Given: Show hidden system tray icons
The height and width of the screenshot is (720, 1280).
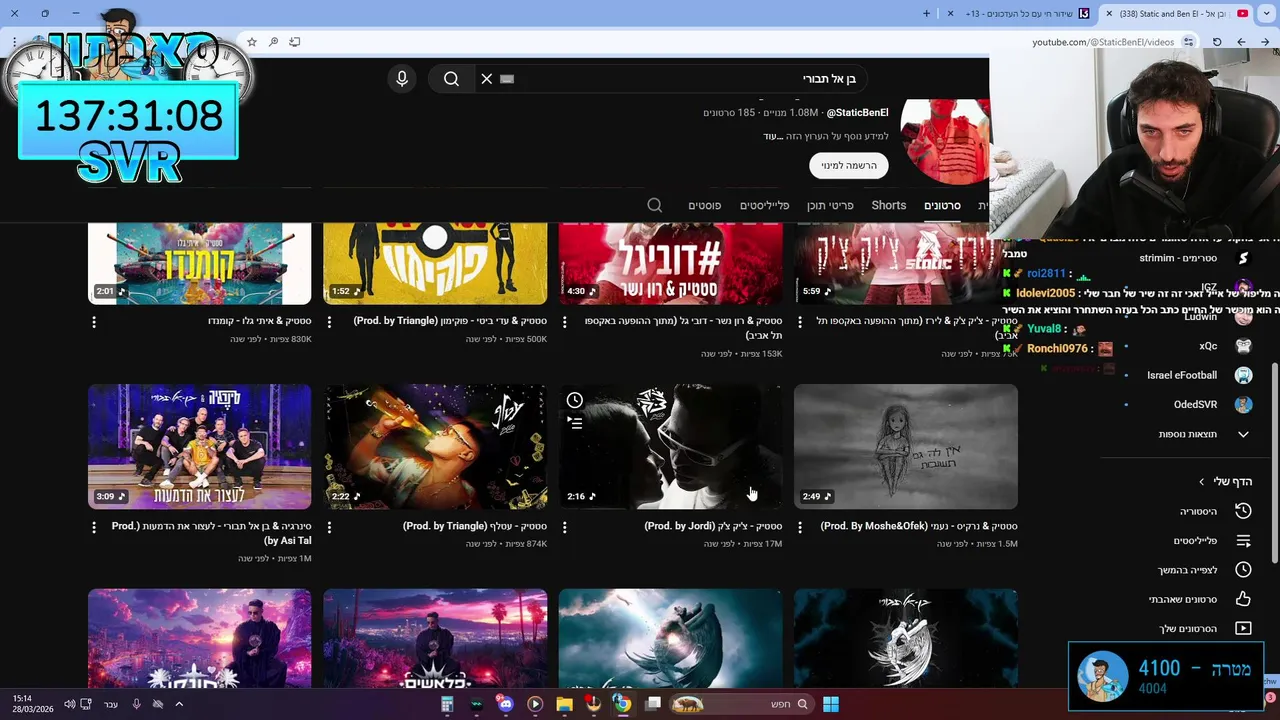Looking at the screenshot, I should click(x=179, y=704).
